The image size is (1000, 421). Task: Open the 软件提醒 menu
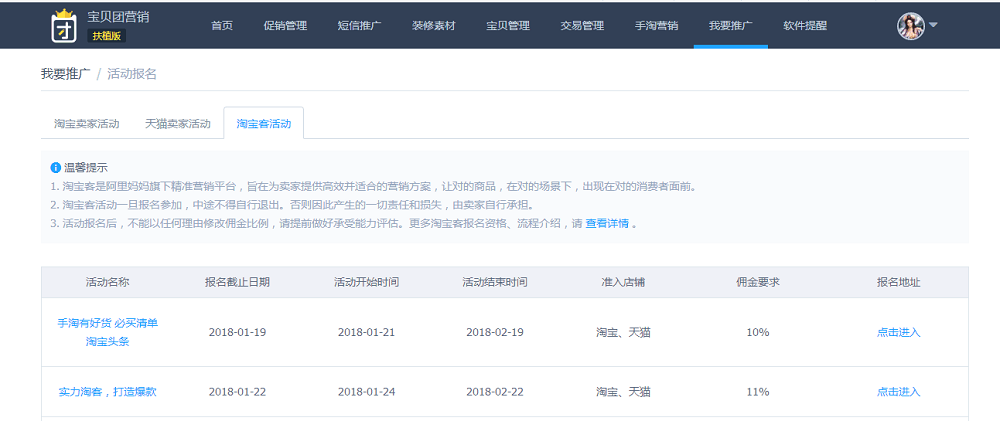[x=805, y=26]
